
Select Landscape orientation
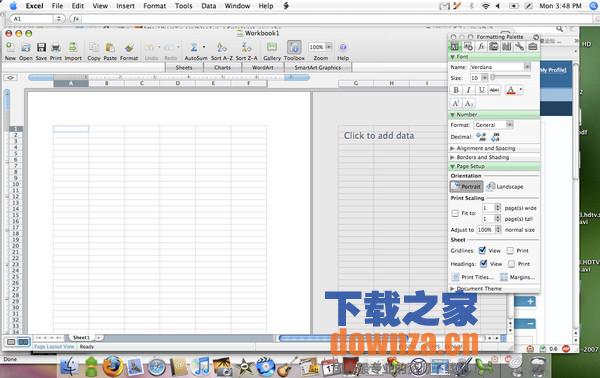505,186
